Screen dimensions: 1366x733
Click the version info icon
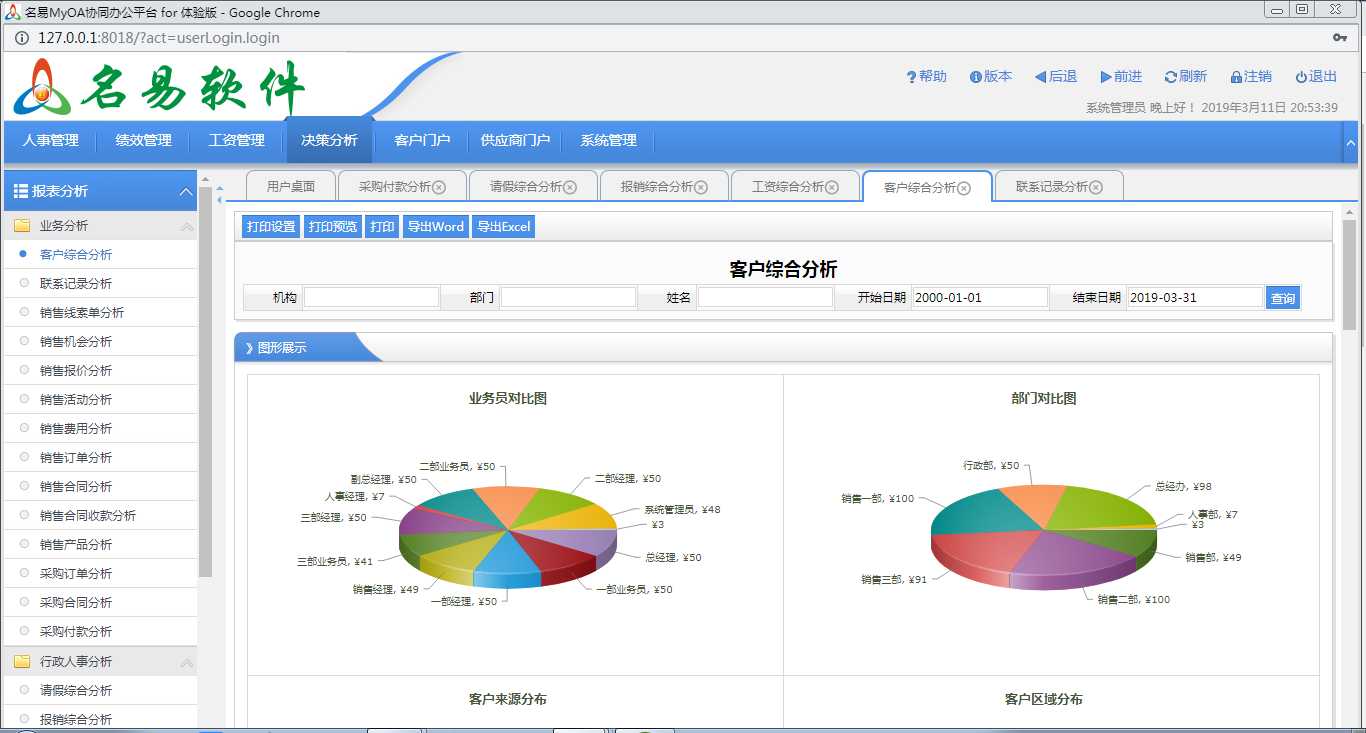[976, 77]
